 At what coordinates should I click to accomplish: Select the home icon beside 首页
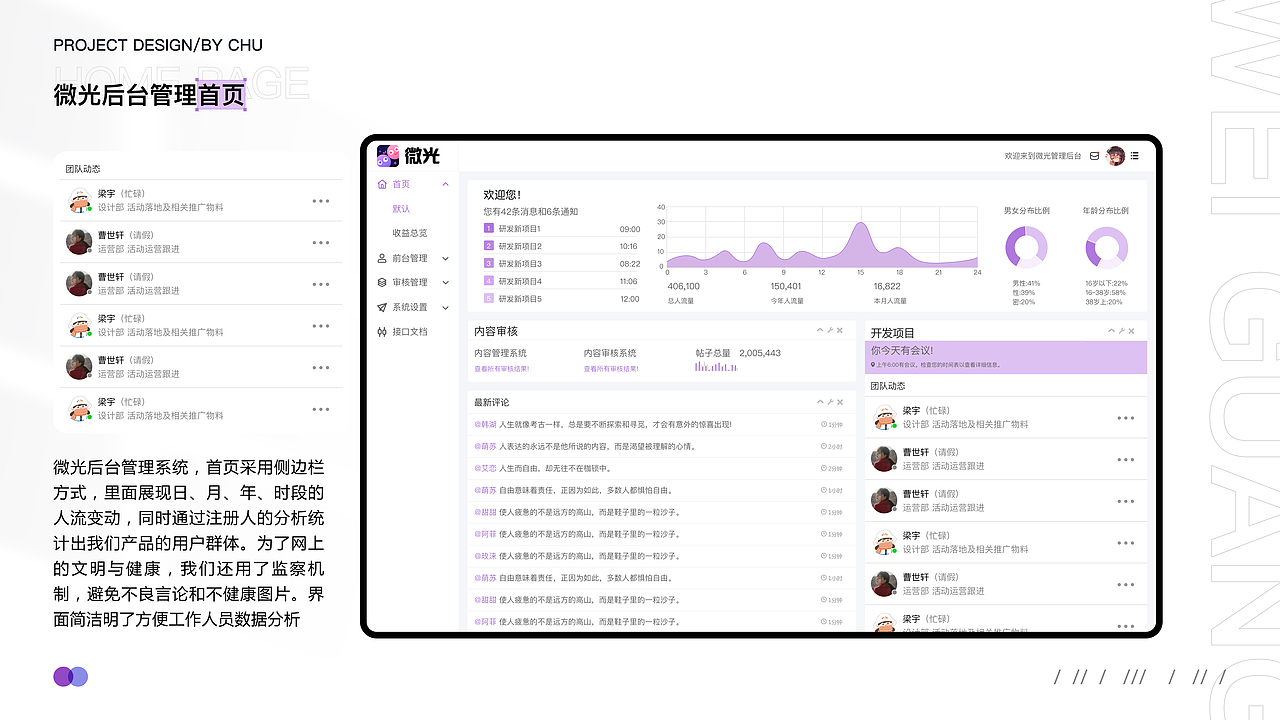(382, 184)
